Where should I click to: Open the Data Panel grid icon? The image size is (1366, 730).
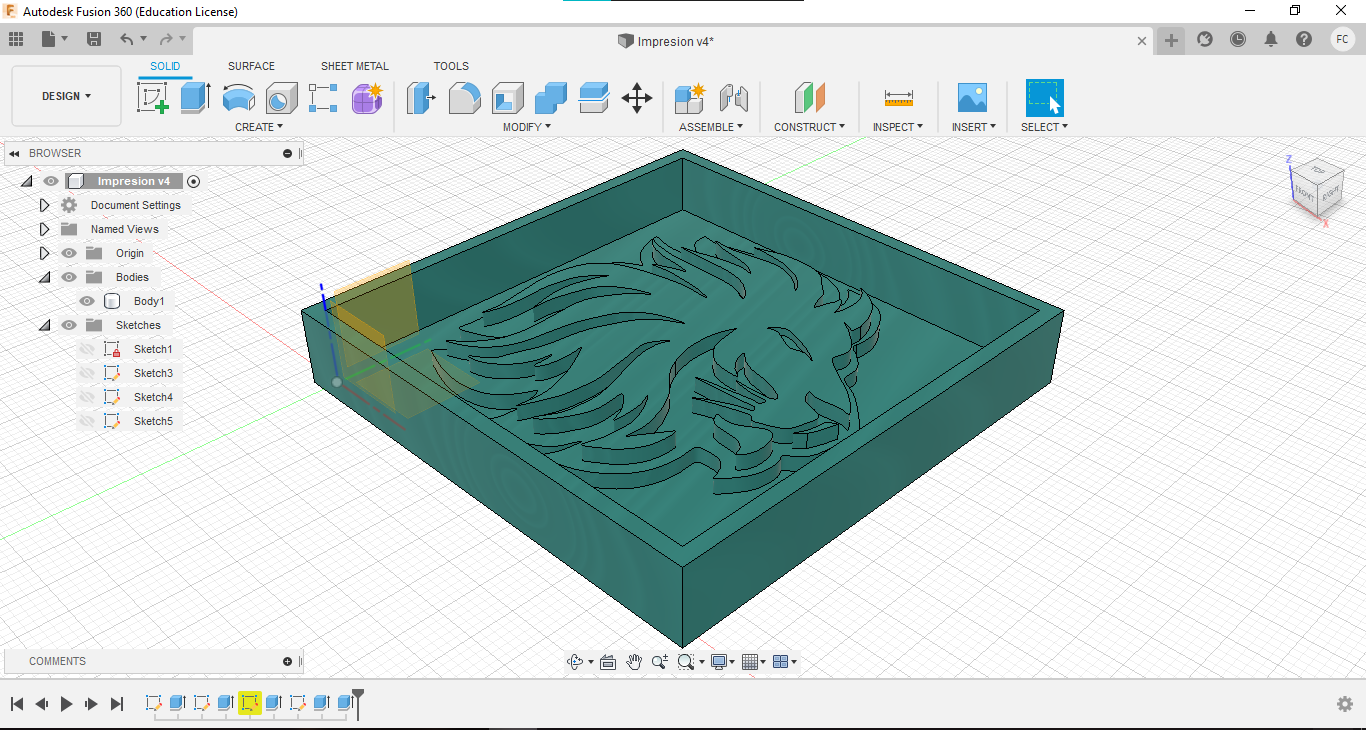coord(16,39)
